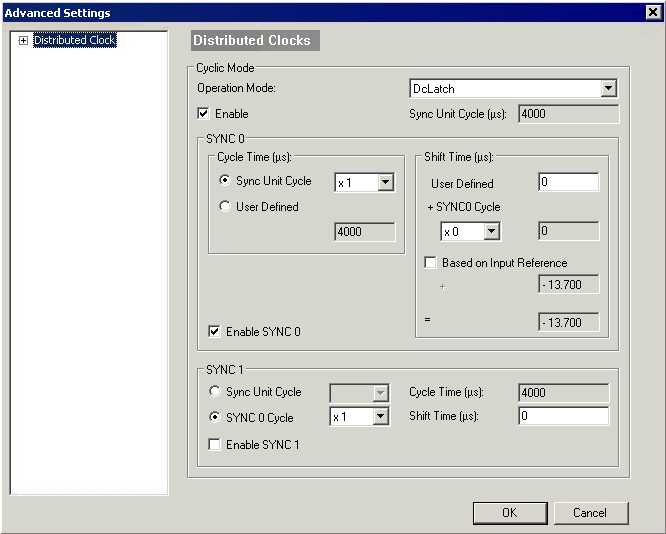Screen dimensions: 666x534
Task: Open the + SYNC0 Cycle x 0 dropdown
Action: (x=491, y=232)
